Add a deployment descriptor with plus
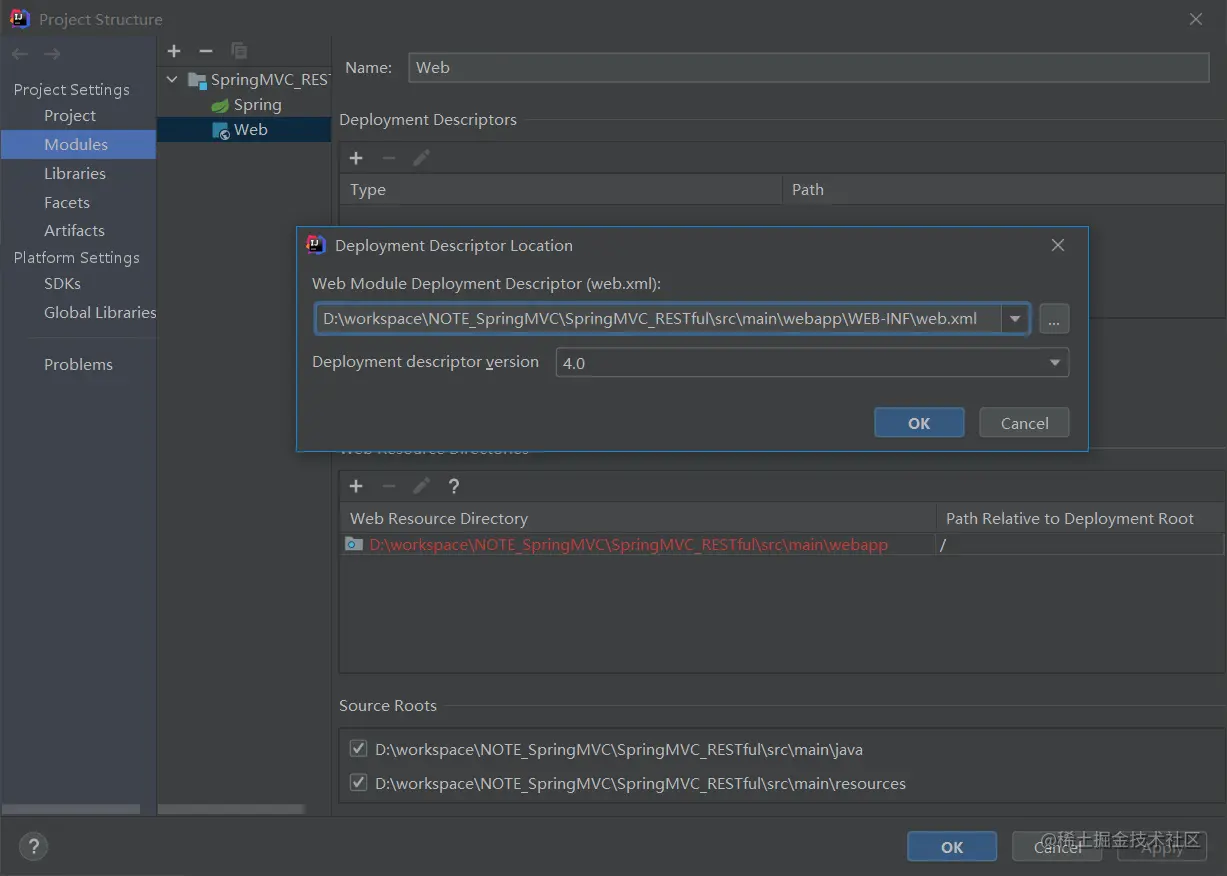The width and height of the screenshot is (1227, 876). pos(356,158)
